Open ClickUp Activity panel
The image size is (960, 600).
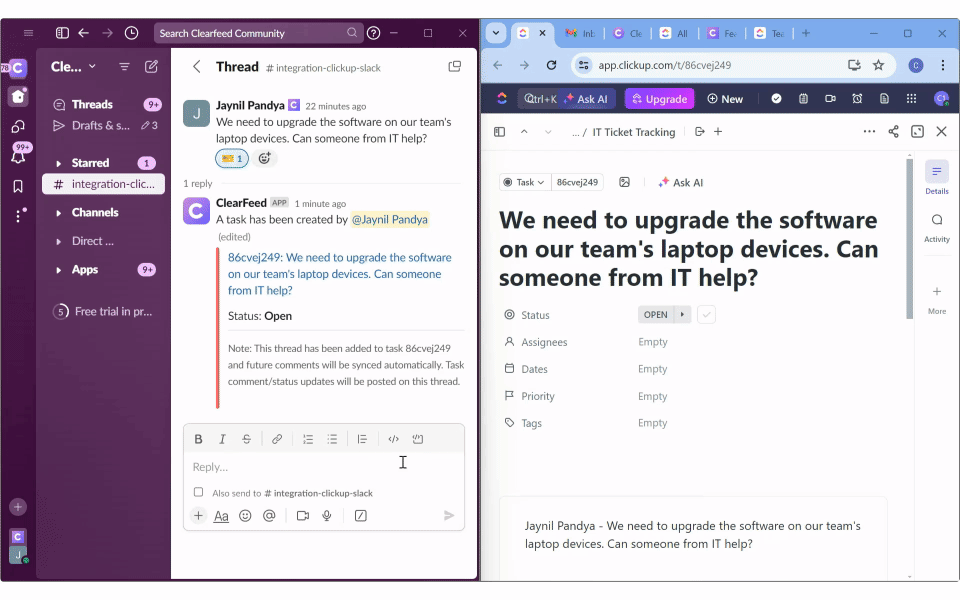coord(936,227)
